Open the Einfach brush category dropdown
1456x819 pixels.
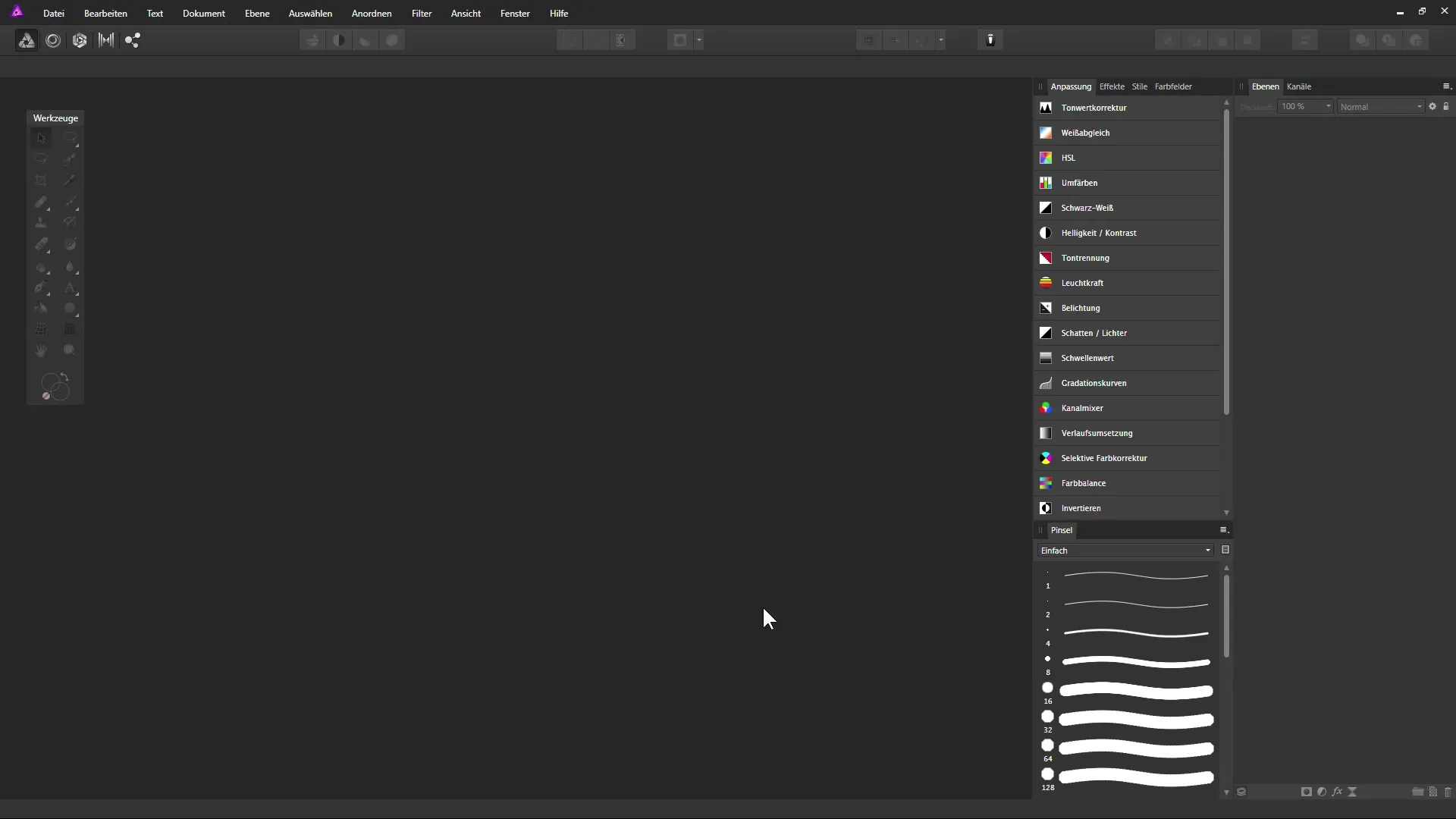click(x=1126, y=551)
